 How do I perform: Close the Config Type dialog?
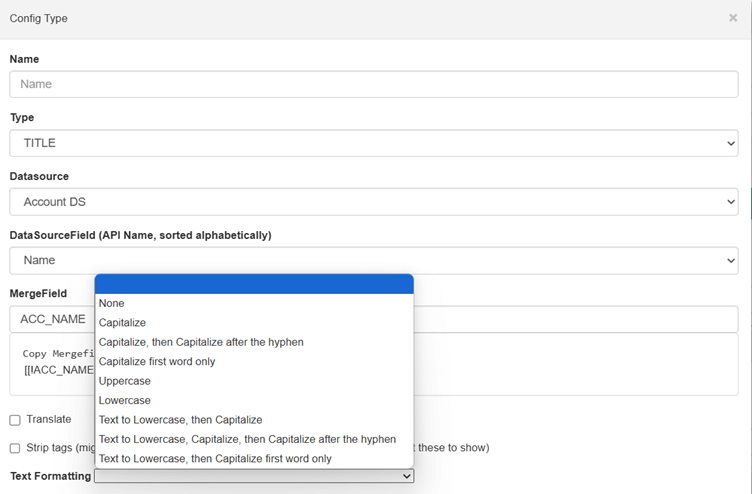733,18
